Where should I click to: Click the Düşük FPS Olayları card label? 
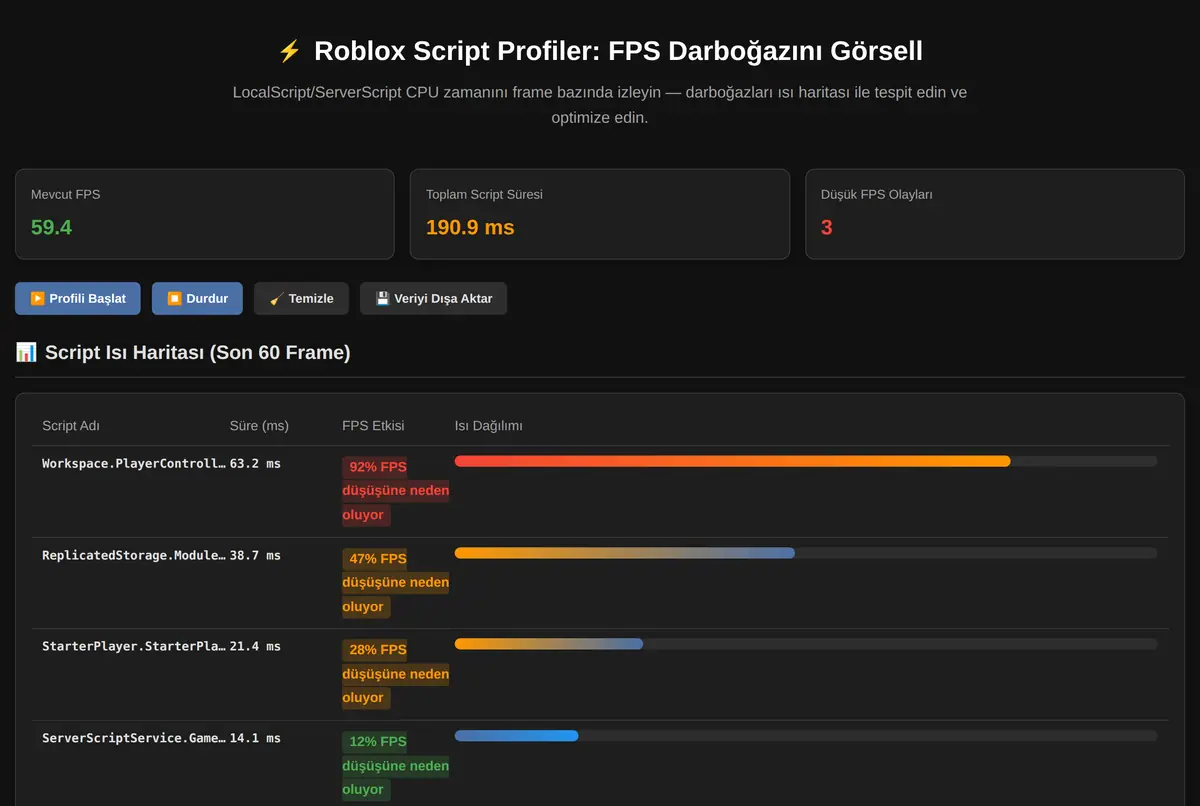pyautogui.click(x=876, y=194)
